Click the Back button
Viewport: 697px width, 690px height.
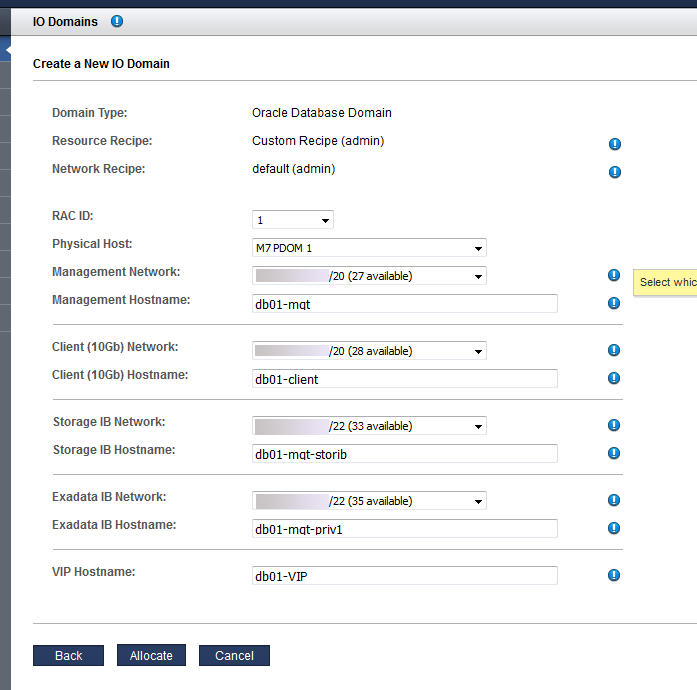[x=68, y=655]
